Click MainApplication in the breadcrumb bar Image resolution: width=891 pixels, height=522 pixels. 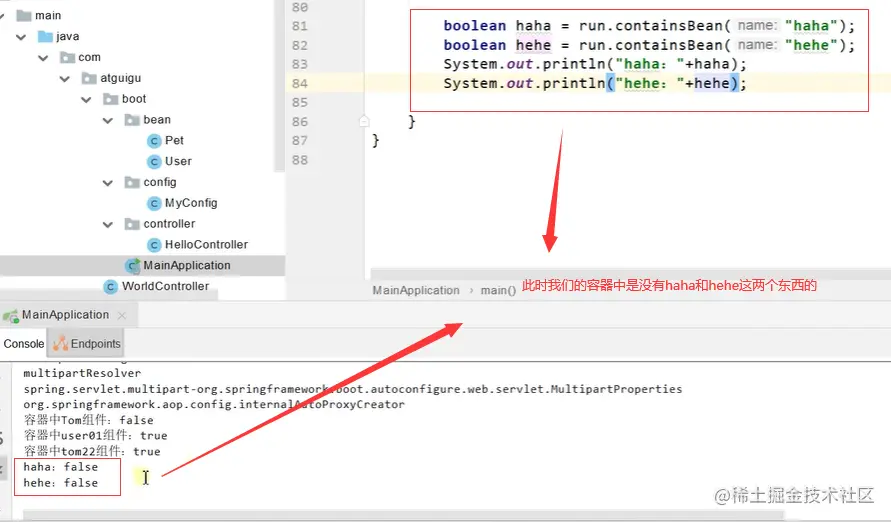pyautogui.click(x=416, y=290)
